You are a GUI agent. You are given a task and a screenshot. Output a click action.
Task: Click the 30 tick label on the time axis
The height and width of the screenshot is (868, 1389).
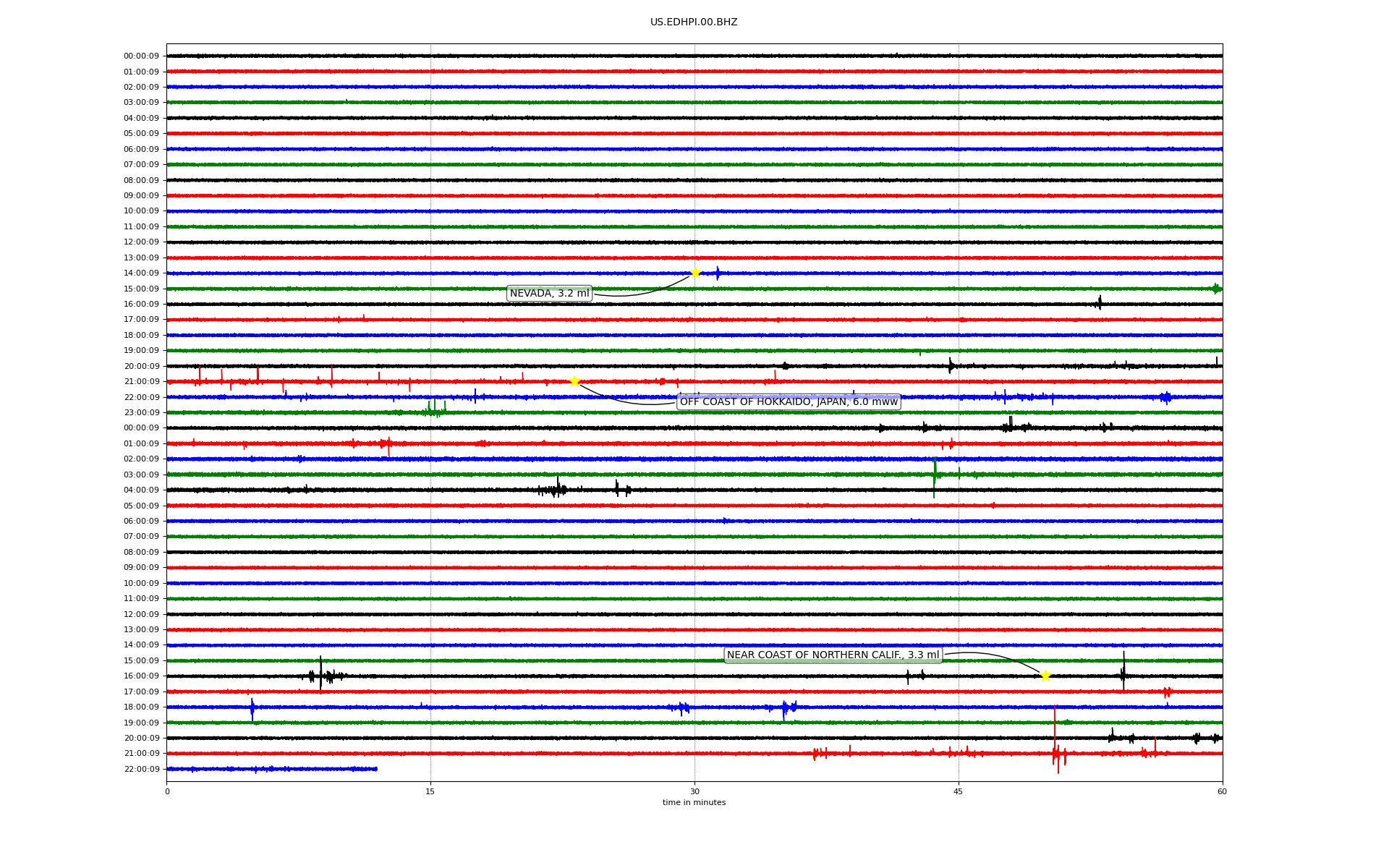point(694,791)
